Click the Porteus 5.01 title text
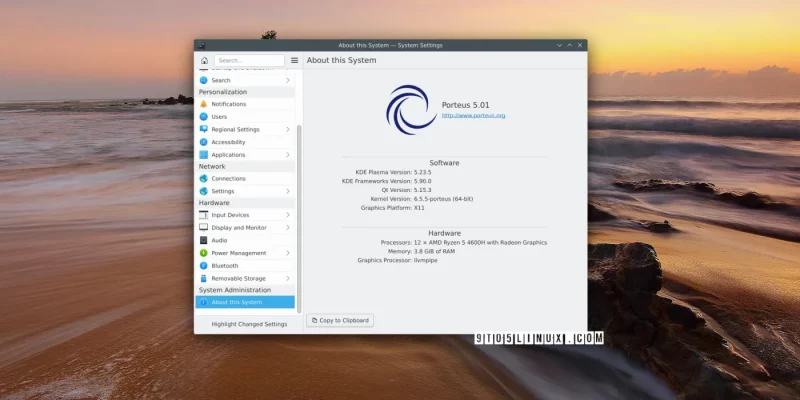800x400 pixels. tap(465, 105)
